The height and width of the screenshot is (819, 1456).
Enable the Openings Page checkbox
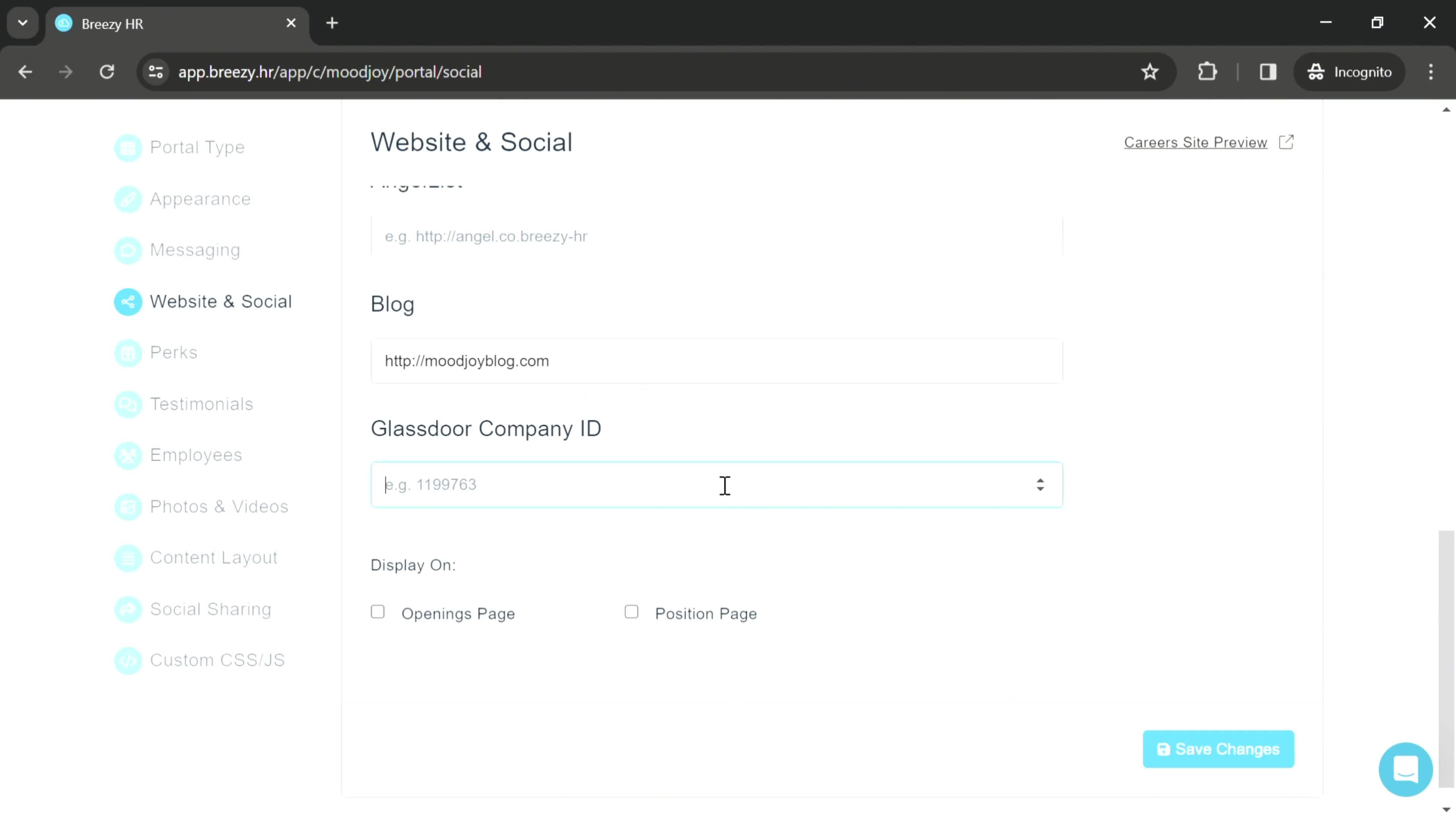click(x=378, y=612)
